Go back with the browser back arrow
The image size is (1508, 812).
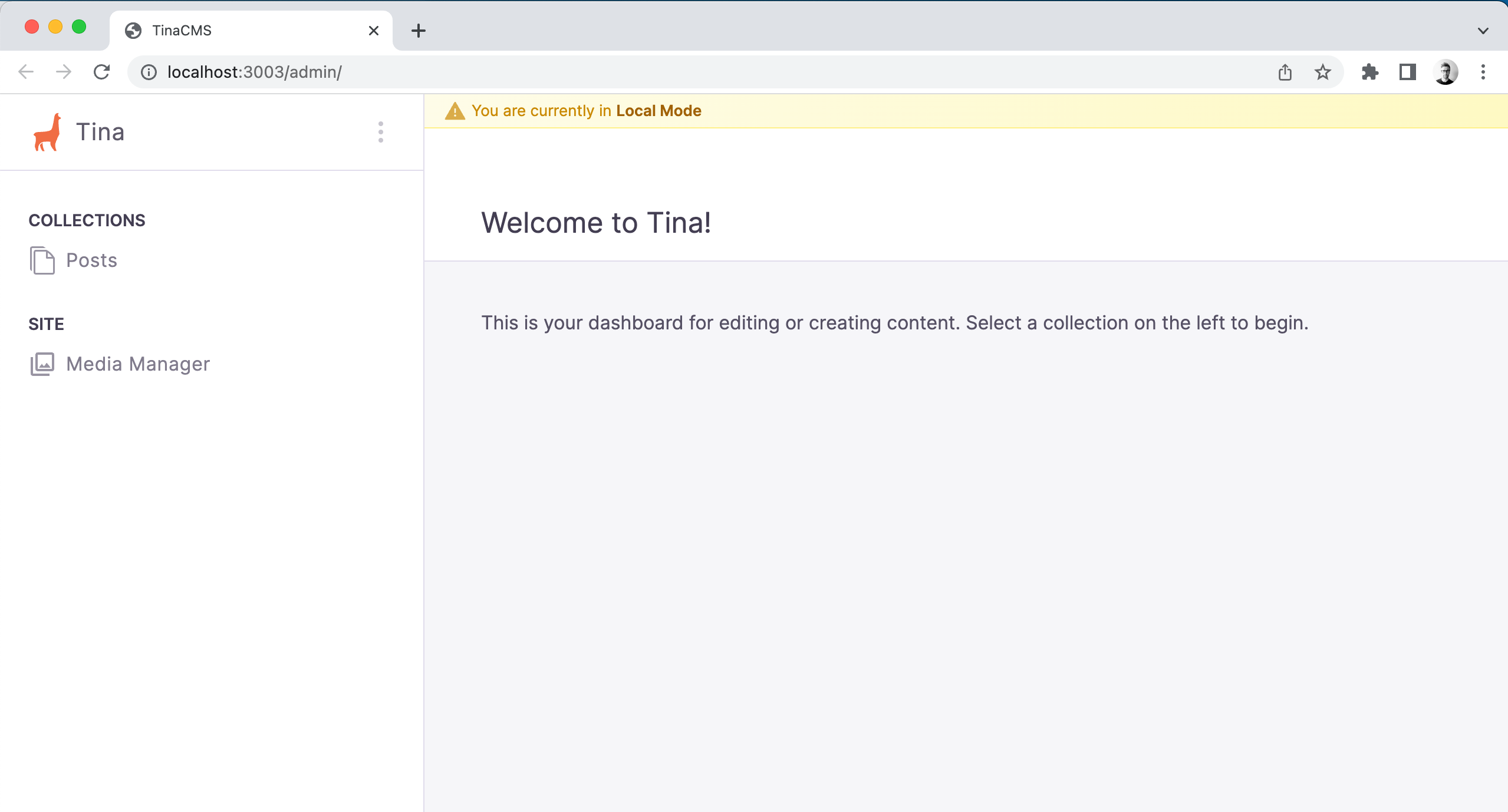click(x=26, y=72)
